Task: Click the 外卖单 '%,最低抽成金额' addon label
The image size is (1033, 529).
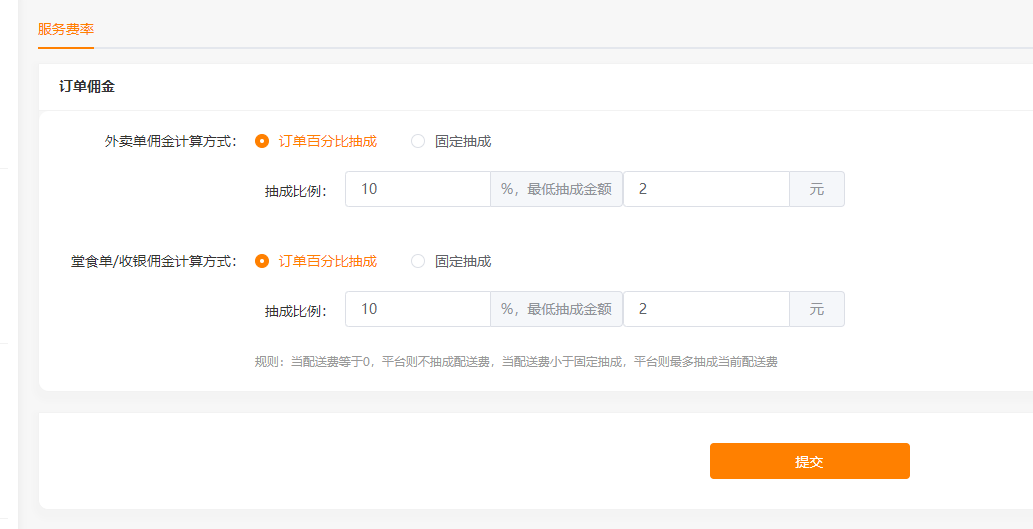Action: (x=557, y=189)
